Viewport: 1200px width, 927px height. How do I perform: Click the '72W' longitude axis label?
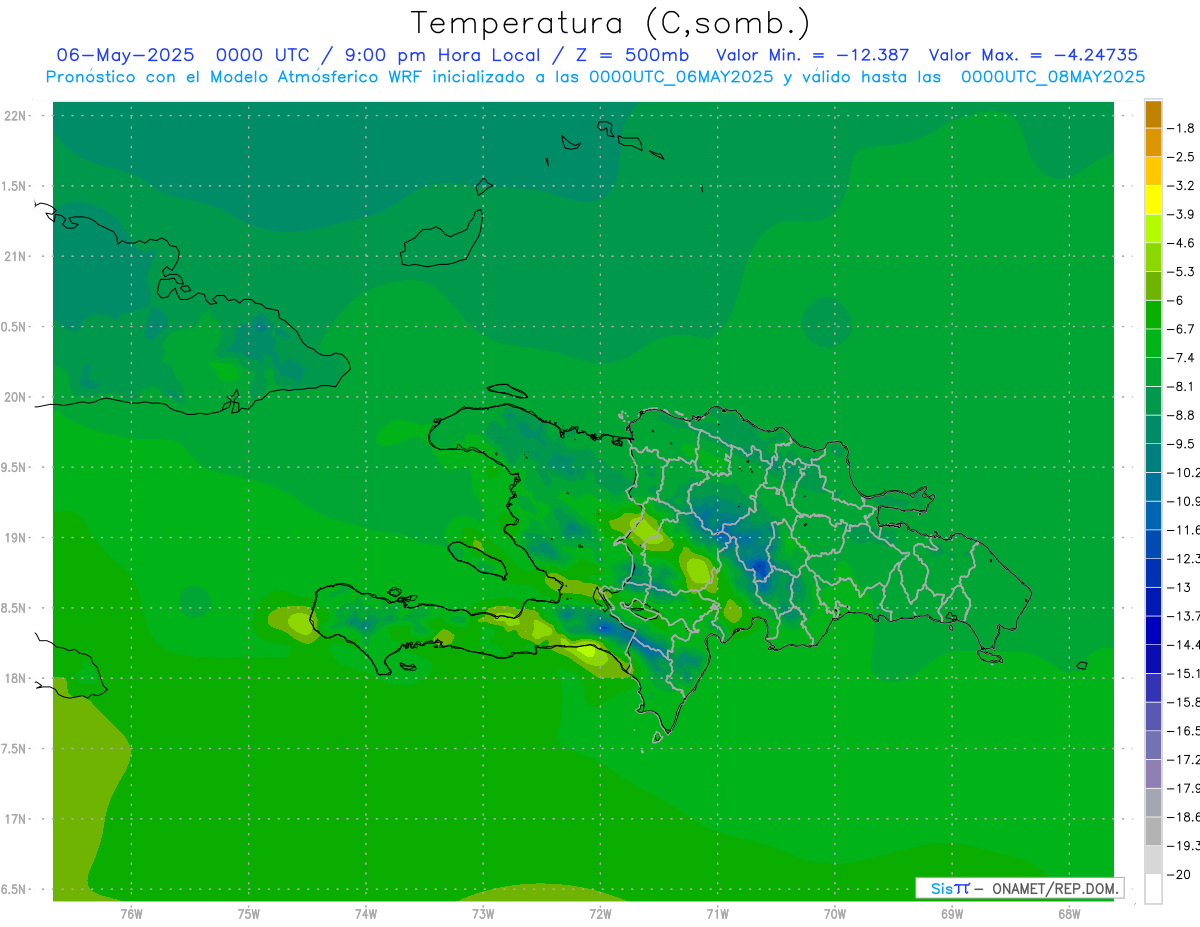[x=600, y=913]
